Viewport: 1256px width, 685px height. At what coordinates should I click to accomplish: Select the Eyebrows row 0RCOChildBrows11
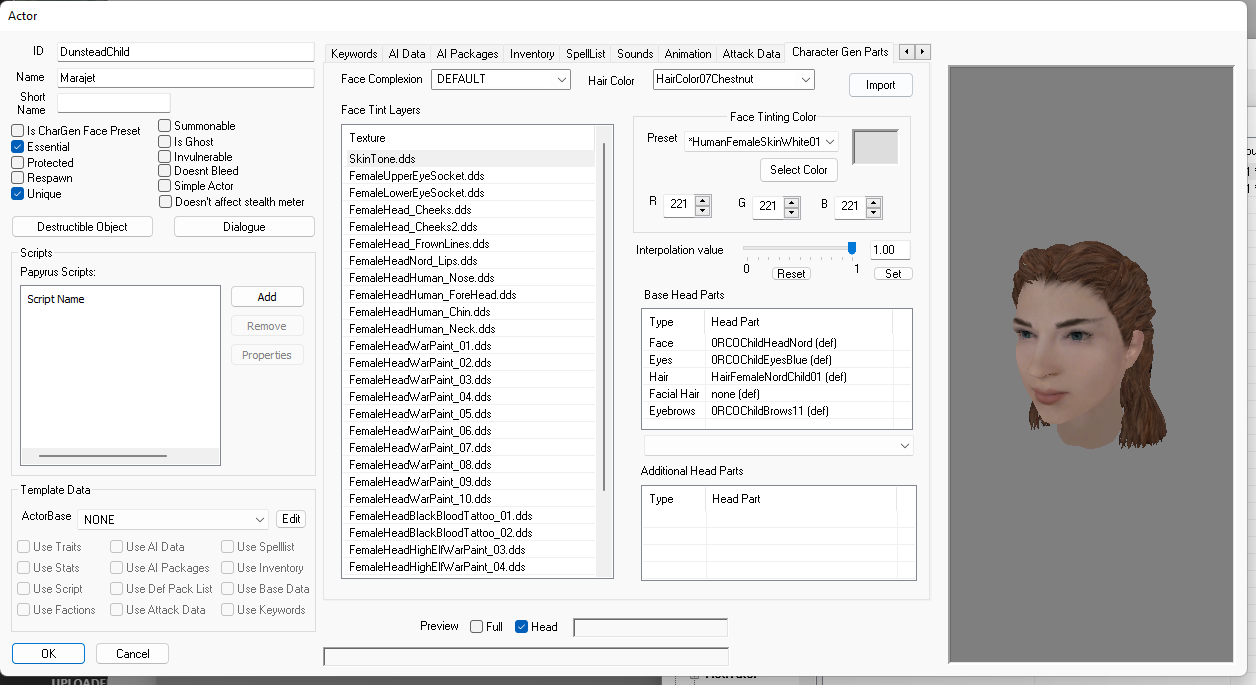(x=776, y=411)
